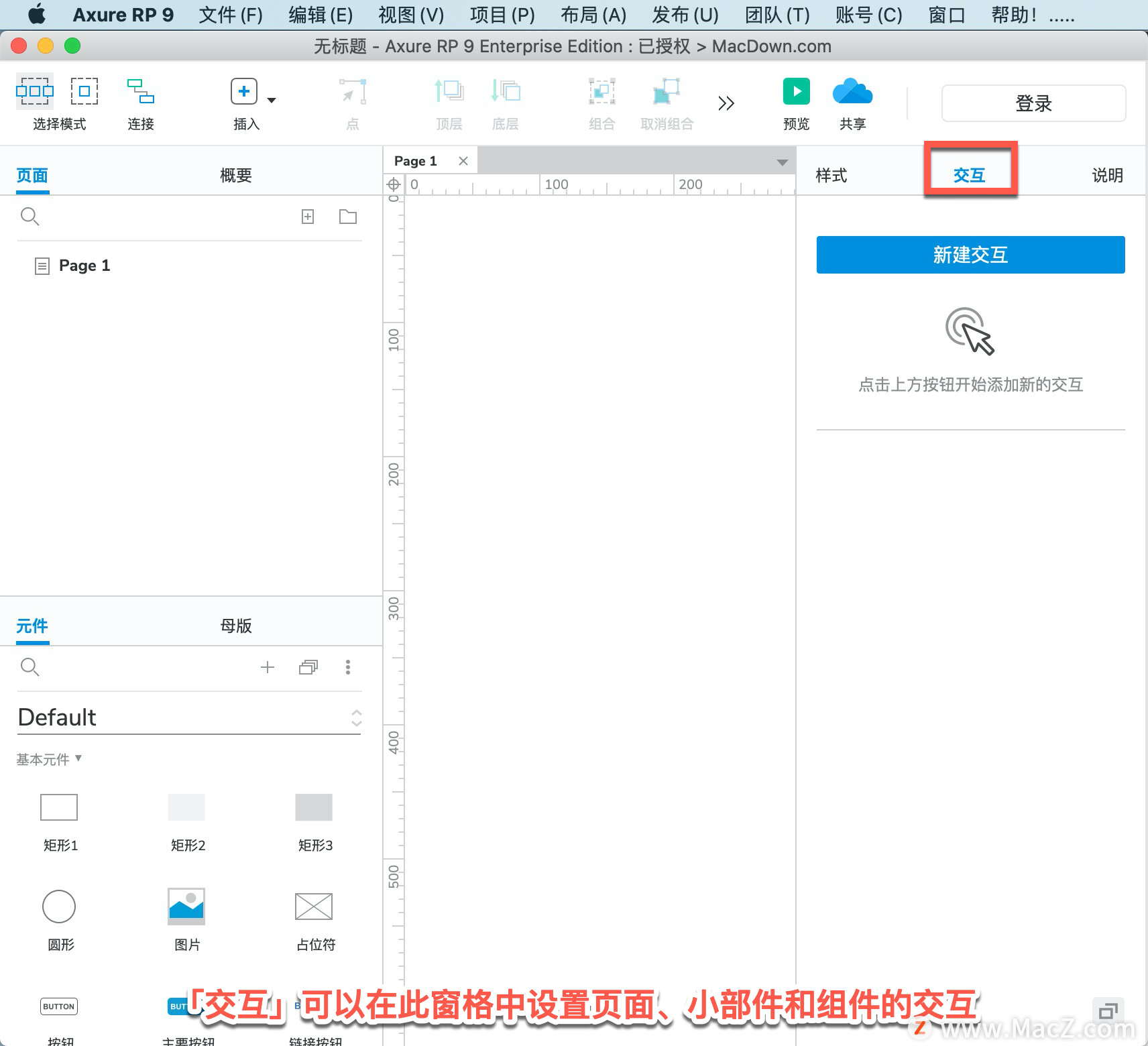Open the 视图 (V) menu

click(x=411, y=15)
